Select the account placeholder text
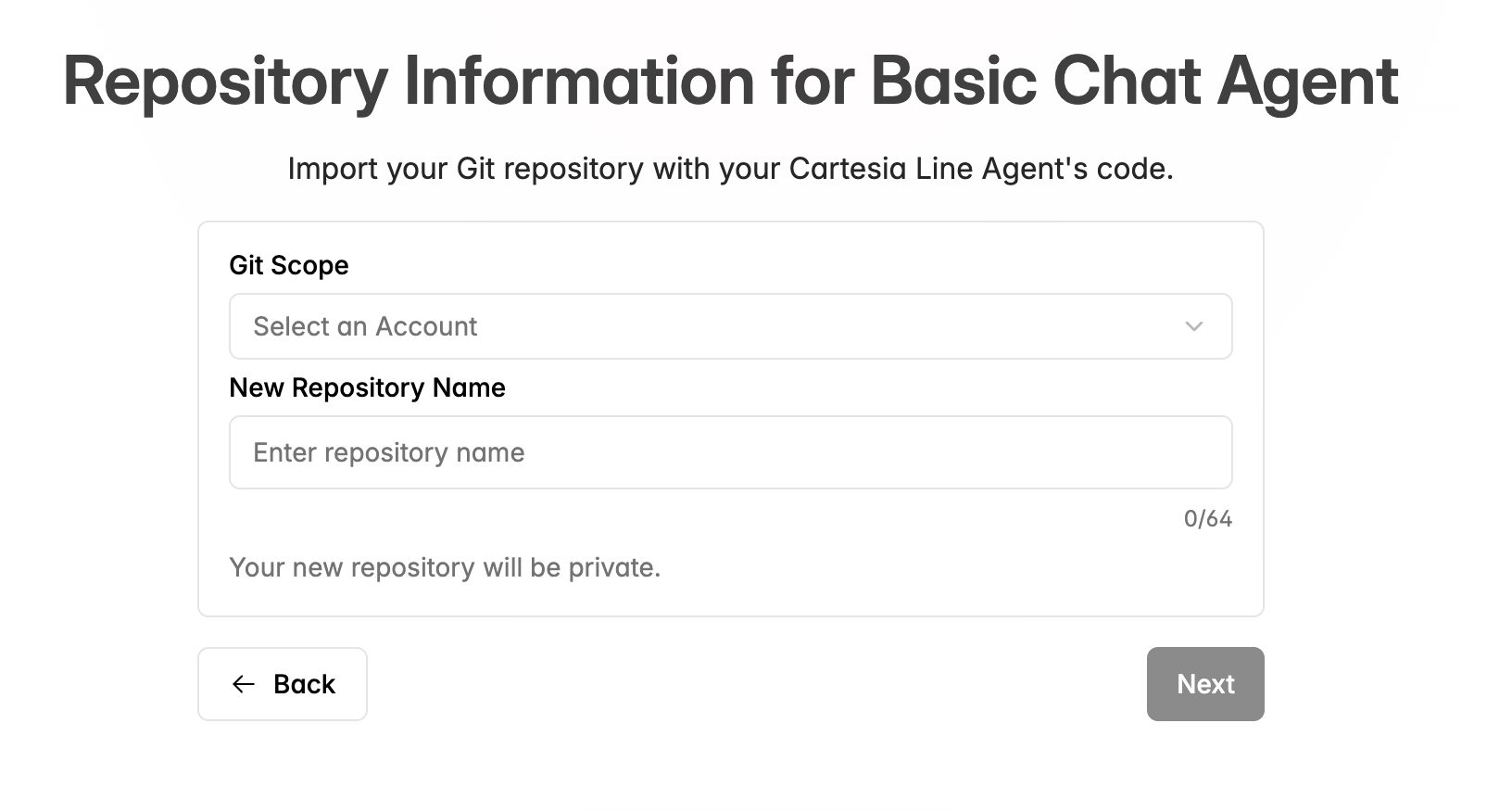The width and height of the screenshot is (1512, 812). point(365,326)
